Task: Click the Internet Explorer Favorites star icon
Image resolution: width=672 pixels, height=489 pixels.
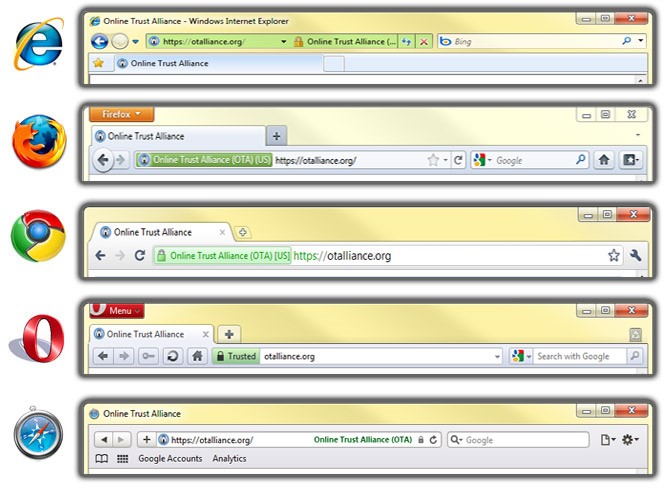Action: point(99,63)
